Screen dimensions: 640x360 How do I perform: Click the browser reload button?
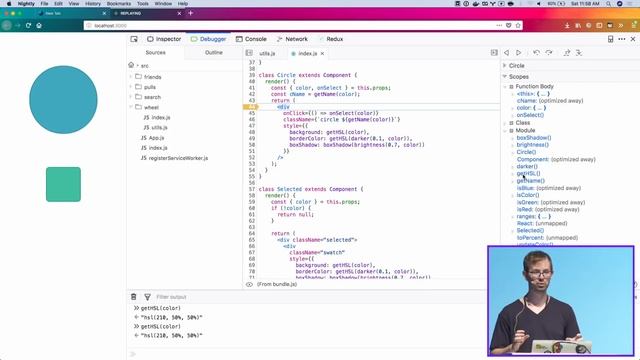point(28,25)
